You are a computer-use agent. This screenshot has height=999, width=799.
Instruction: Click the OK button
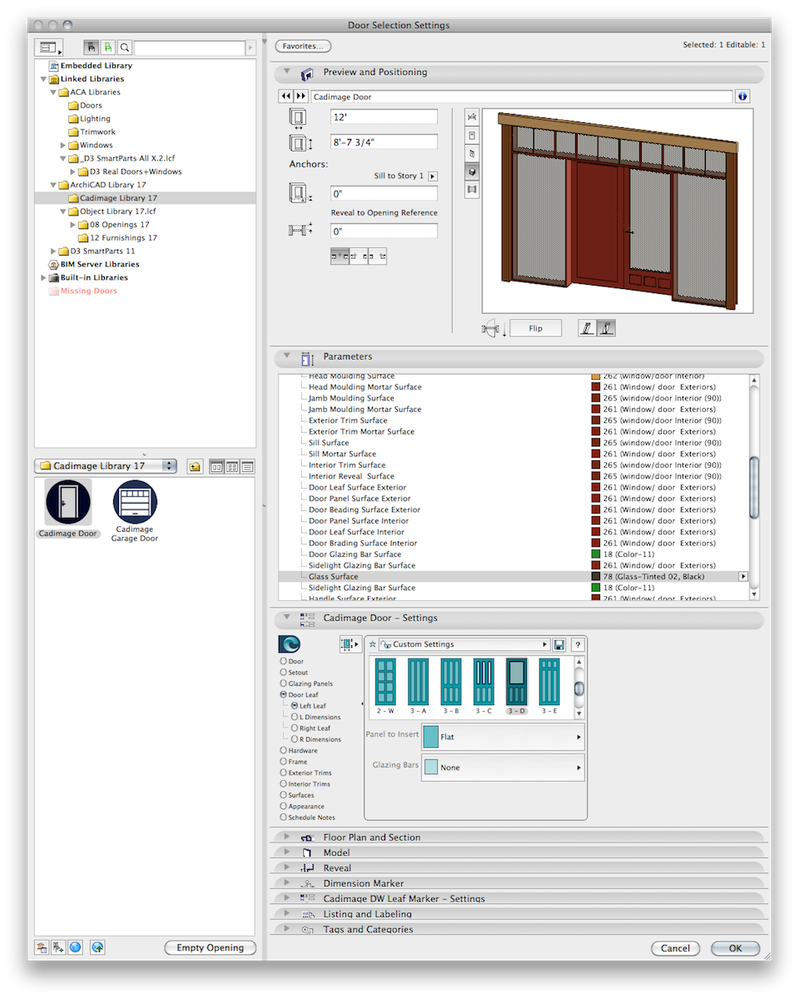coord(735,948)
